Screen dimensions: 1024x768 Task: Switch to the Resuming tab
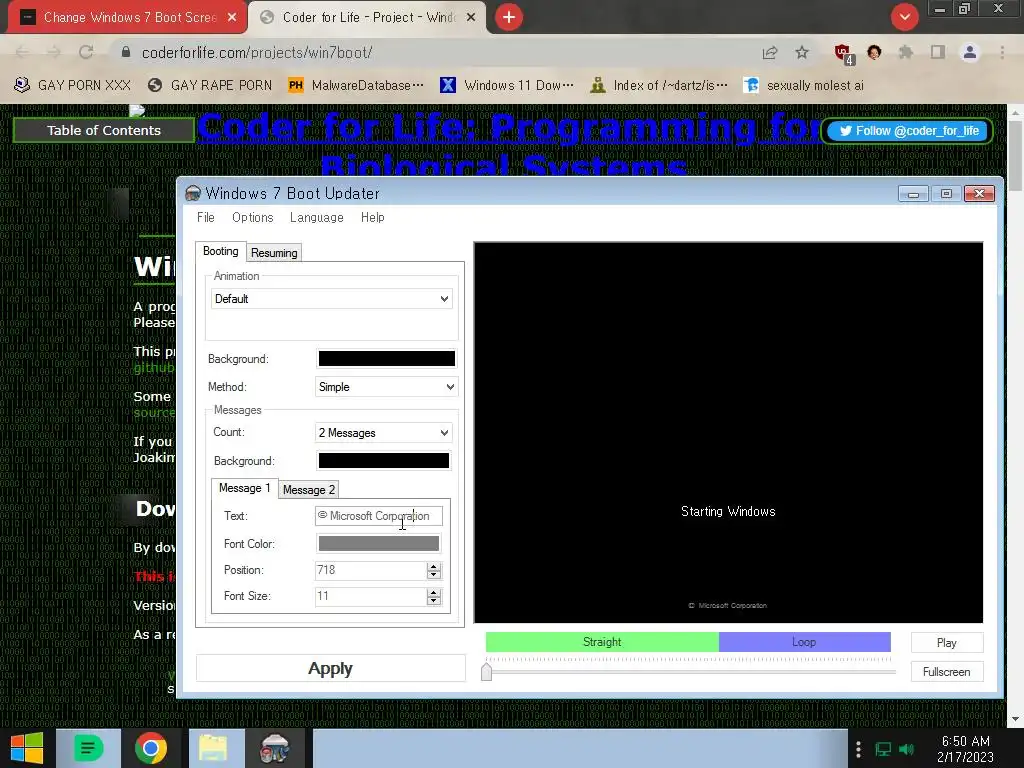click(x=274, y=253)
